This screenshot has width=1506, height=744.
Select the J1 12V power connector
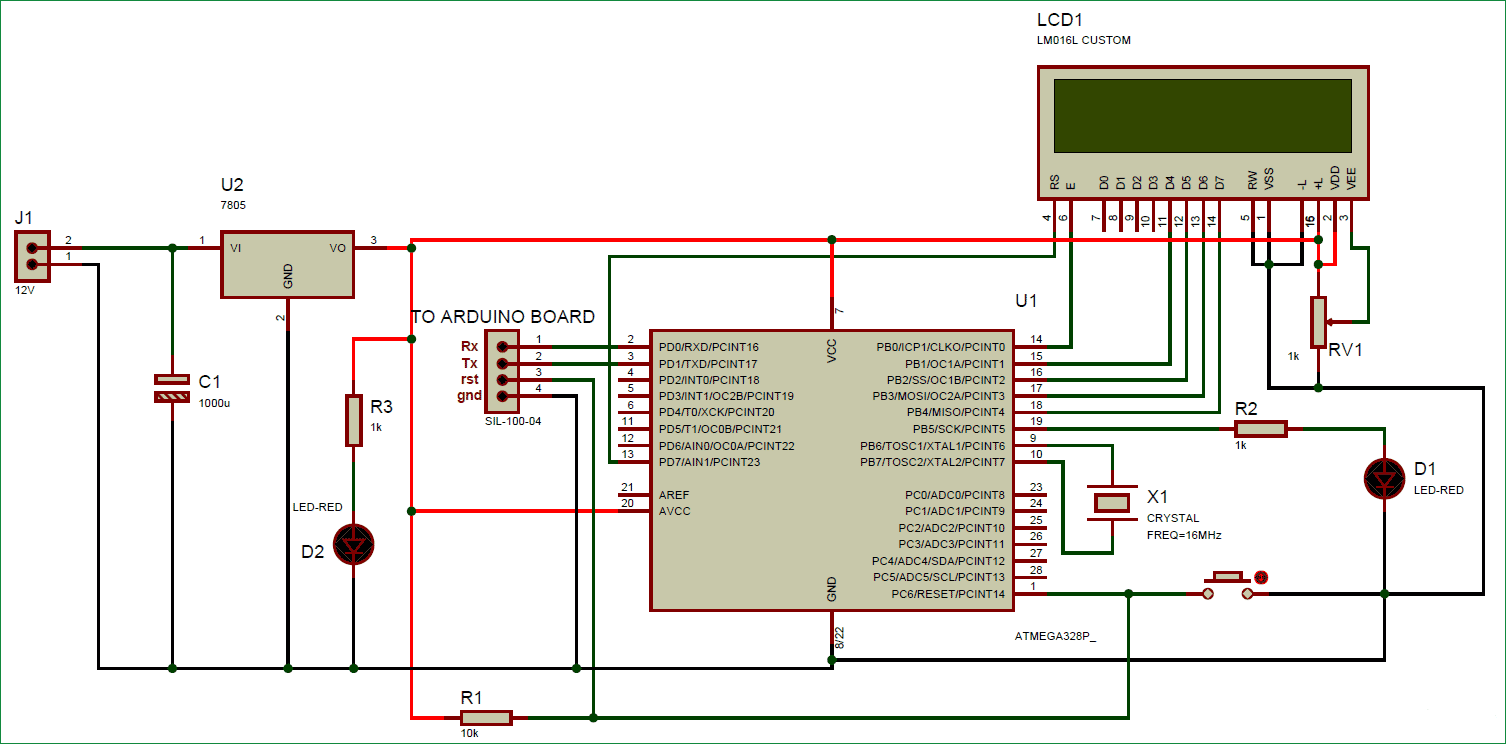tap(32, 256)
